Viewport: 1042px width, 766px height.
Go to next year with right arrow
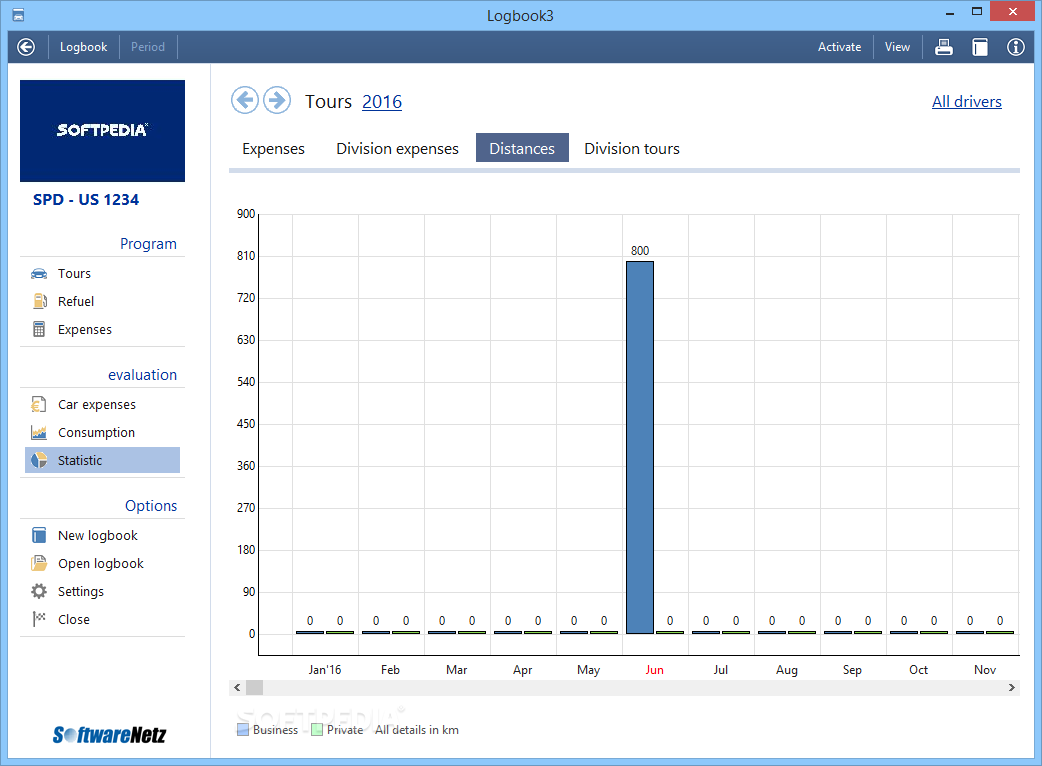pos(277,100)
